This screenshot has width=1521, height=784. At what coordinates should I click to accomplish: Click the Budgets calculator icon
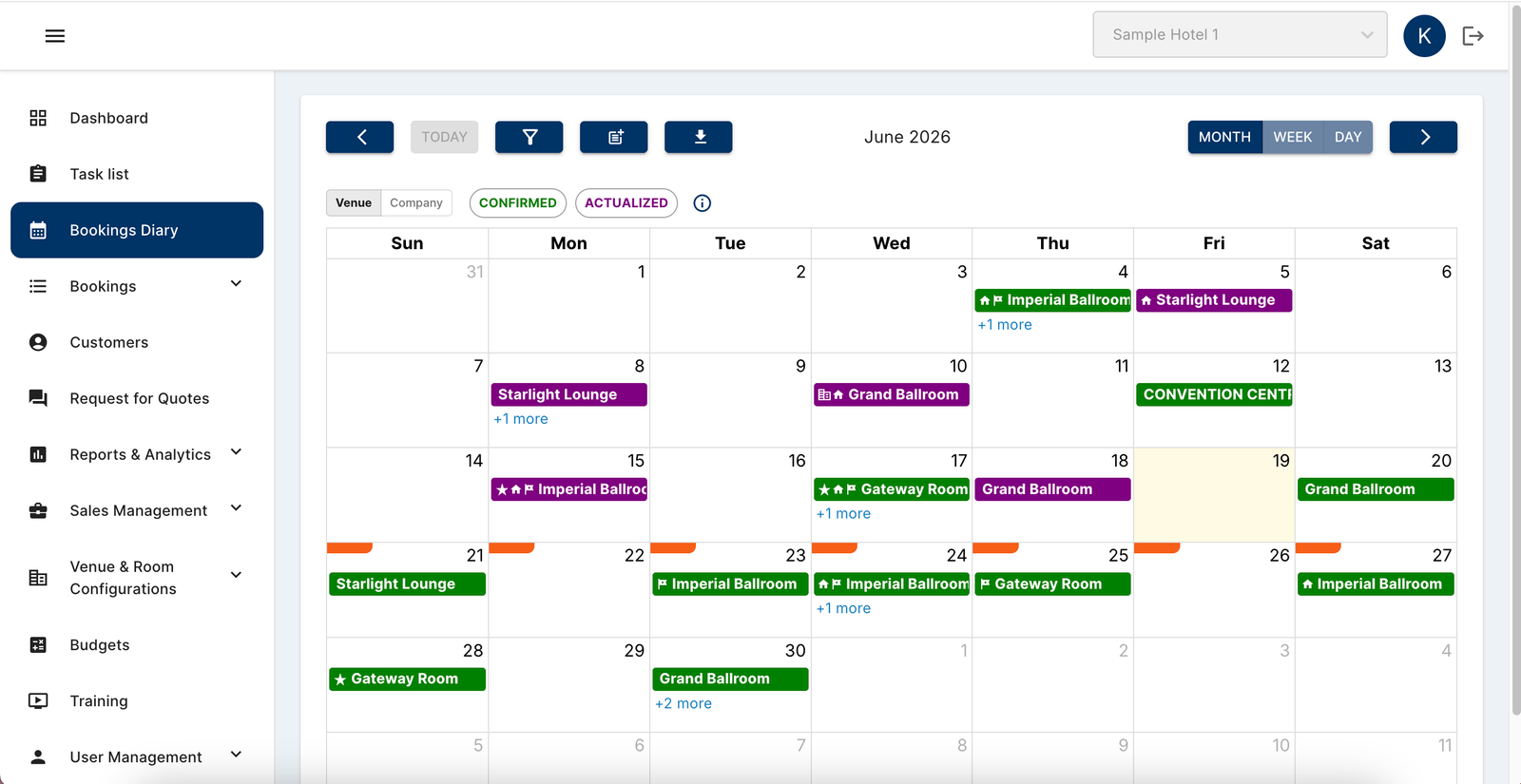[38, 645]
